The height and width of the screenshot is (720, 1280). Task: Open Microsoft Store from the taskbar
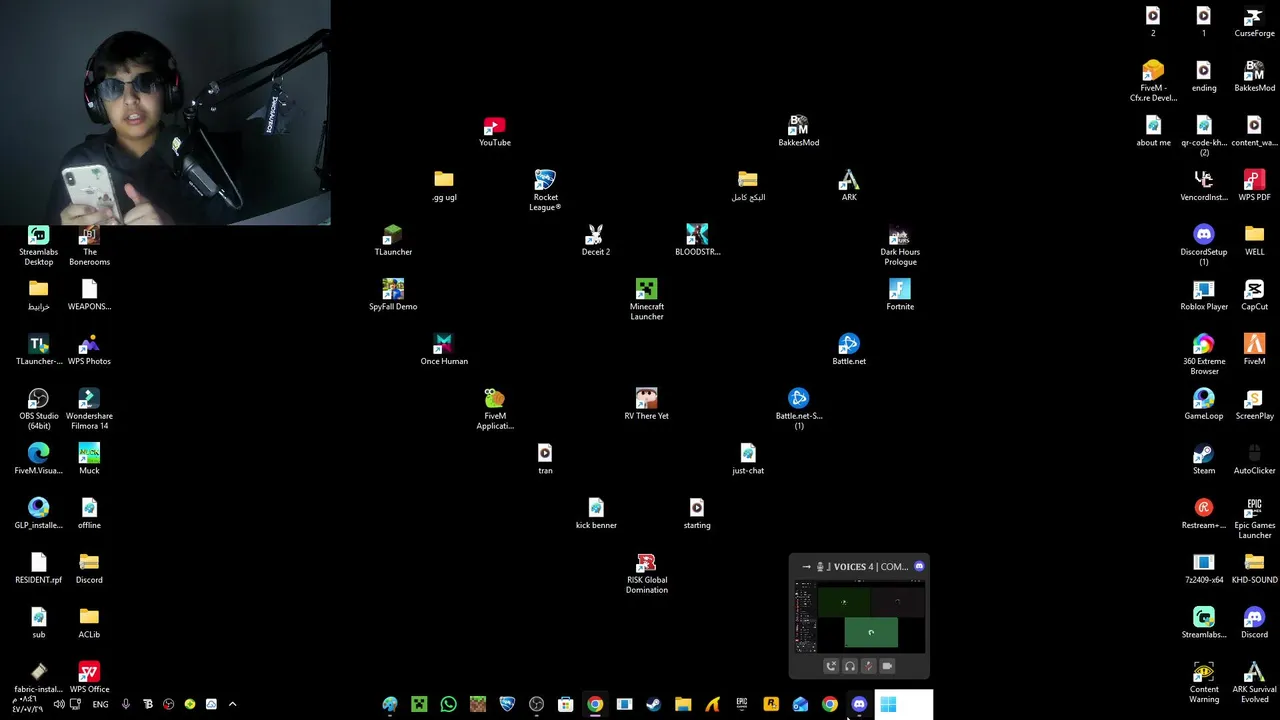pyautogui.click(x=565, y=704)
